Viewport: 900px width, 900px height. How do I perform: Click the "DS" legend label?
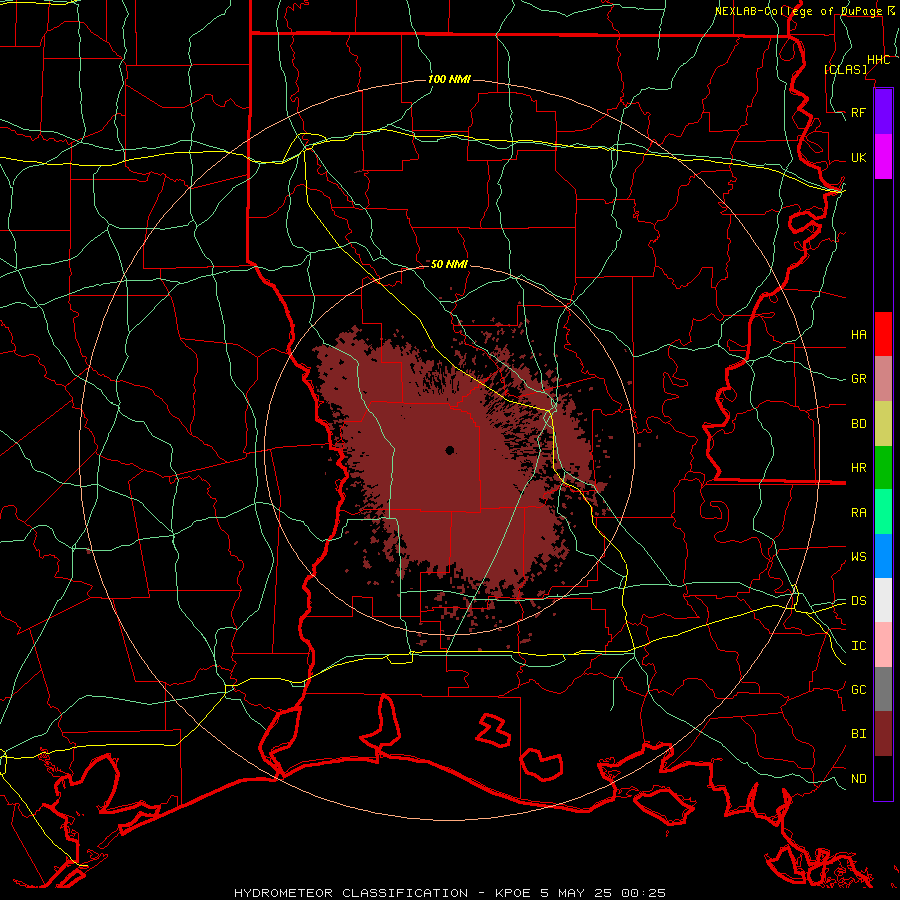coord(859,601)
